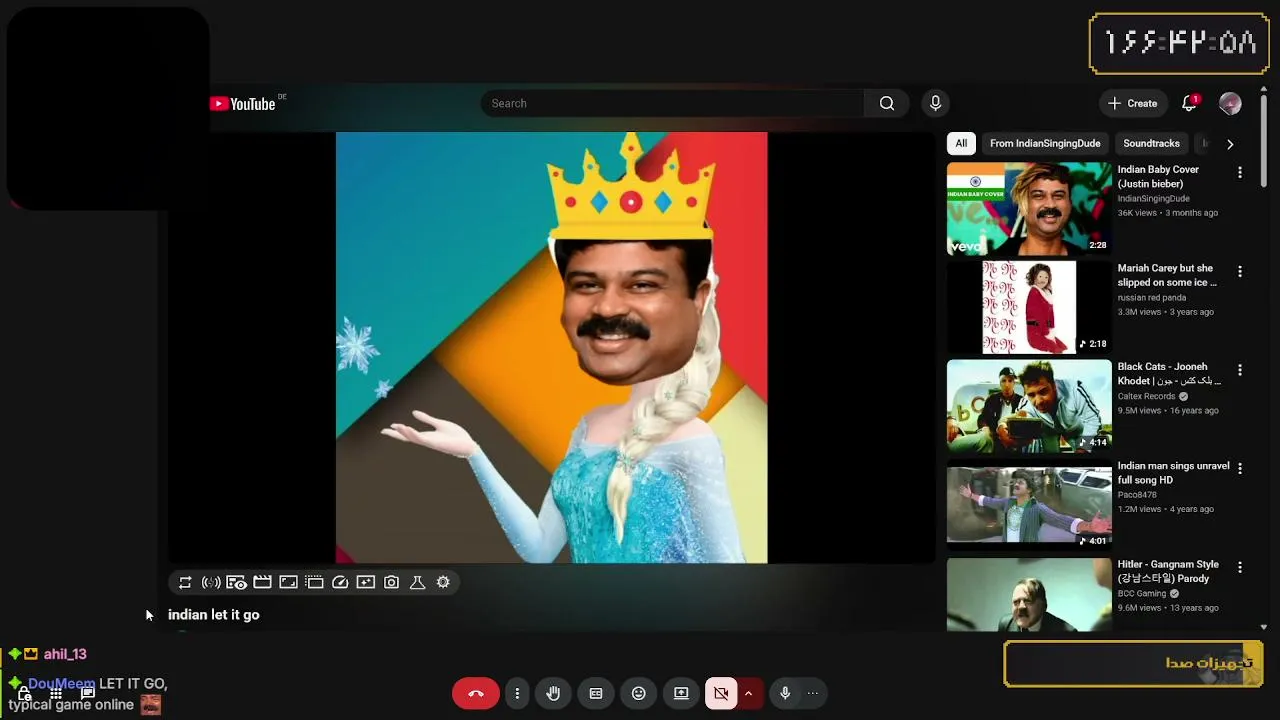Take a screenshot with the camera icon
The height and width of the screenshot is (720, 1280).
pos(392,582)
